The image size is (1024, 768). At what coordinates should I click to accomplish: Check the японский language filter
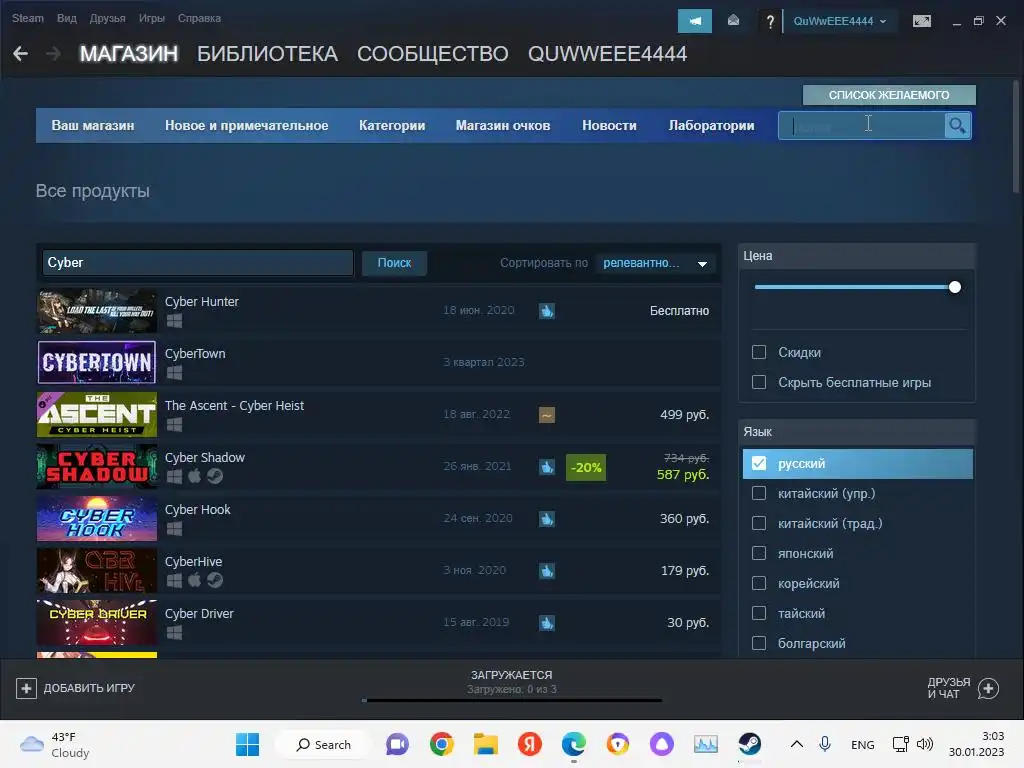759,553
